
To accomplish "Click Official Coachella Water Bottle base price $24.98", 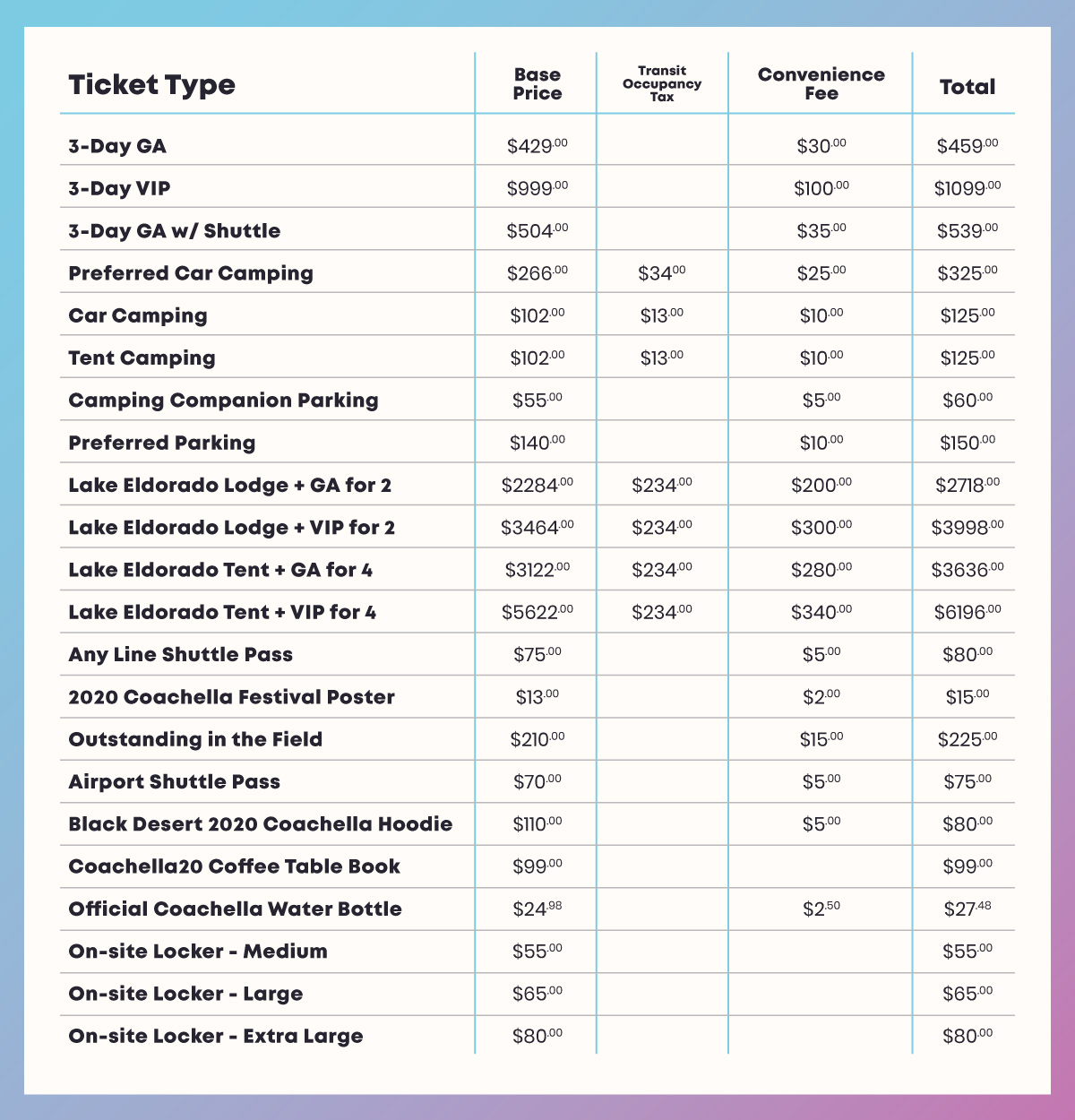I will pos(537,909).
